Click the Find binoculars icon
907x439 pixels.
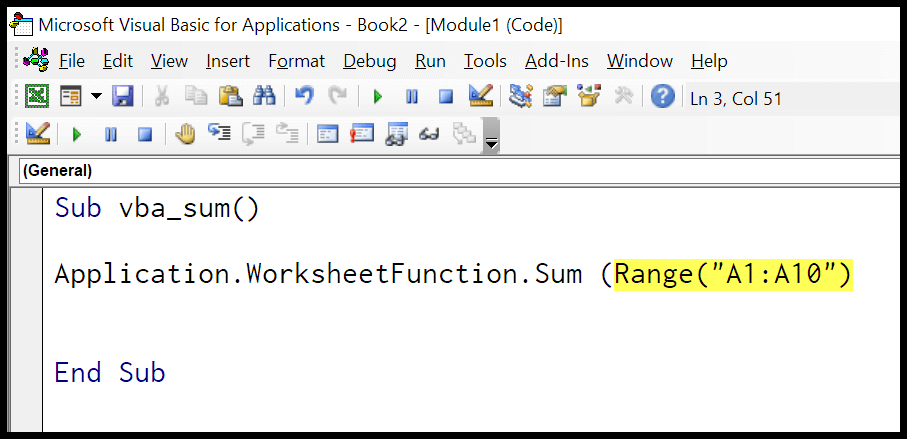[264, 97]
